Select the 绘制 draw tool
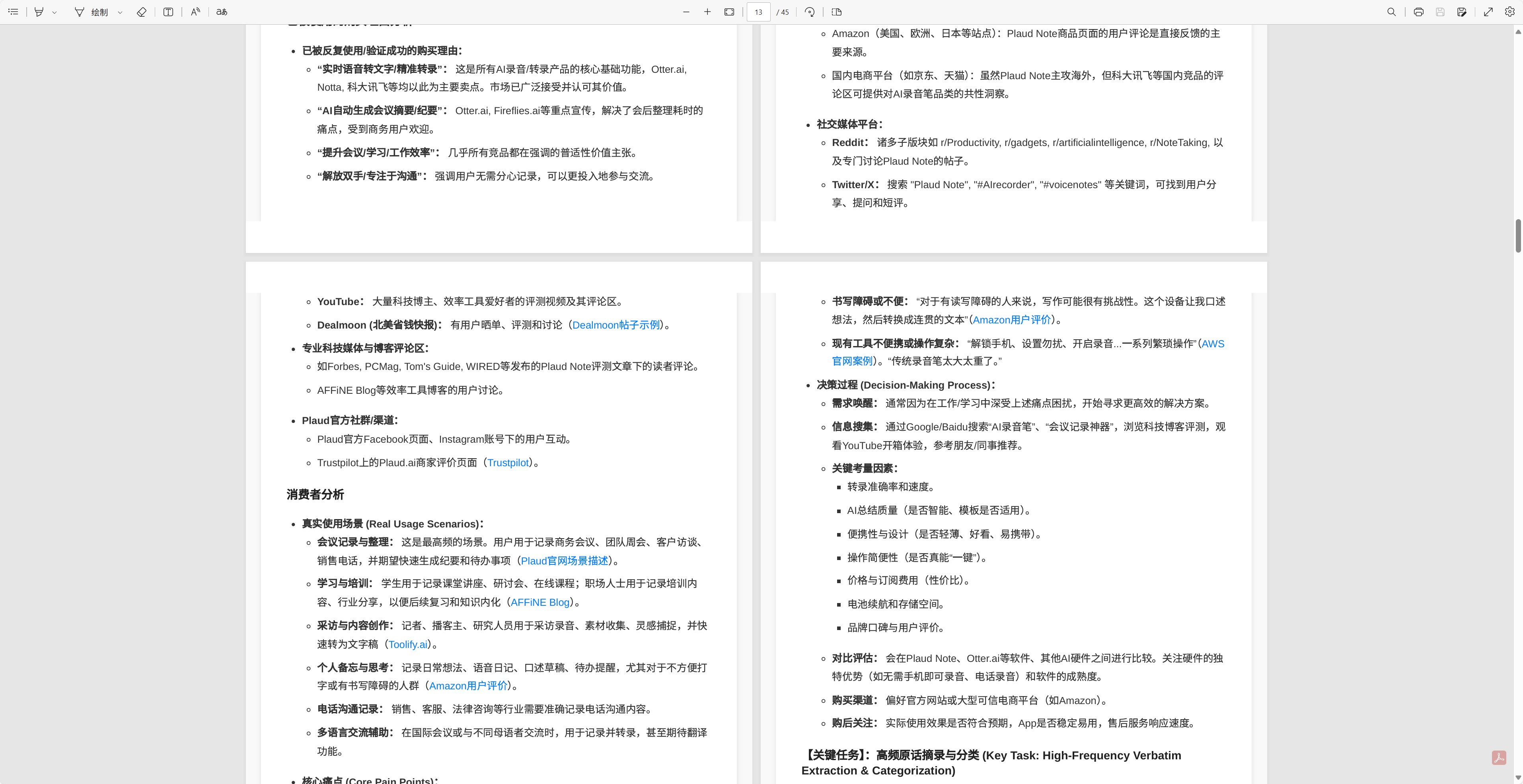 tap(92, 12)
